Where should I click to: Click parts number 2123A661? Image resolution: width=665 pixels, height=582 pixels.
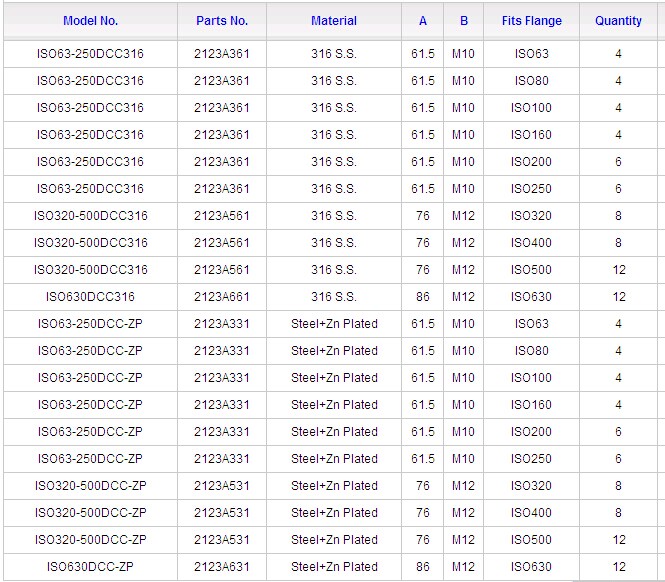pos(222,297)
